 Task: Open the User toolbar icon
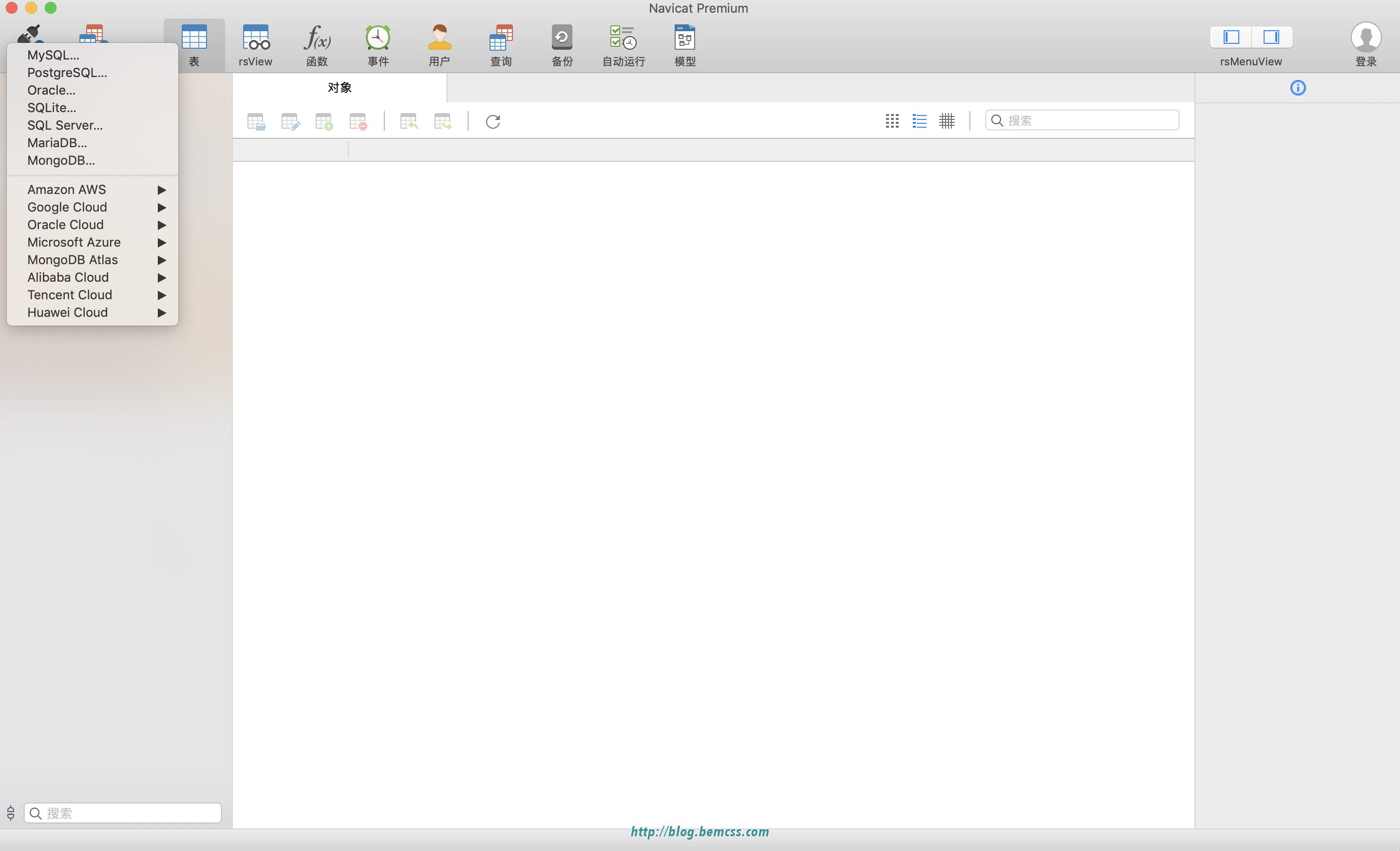tap(439, 38)
